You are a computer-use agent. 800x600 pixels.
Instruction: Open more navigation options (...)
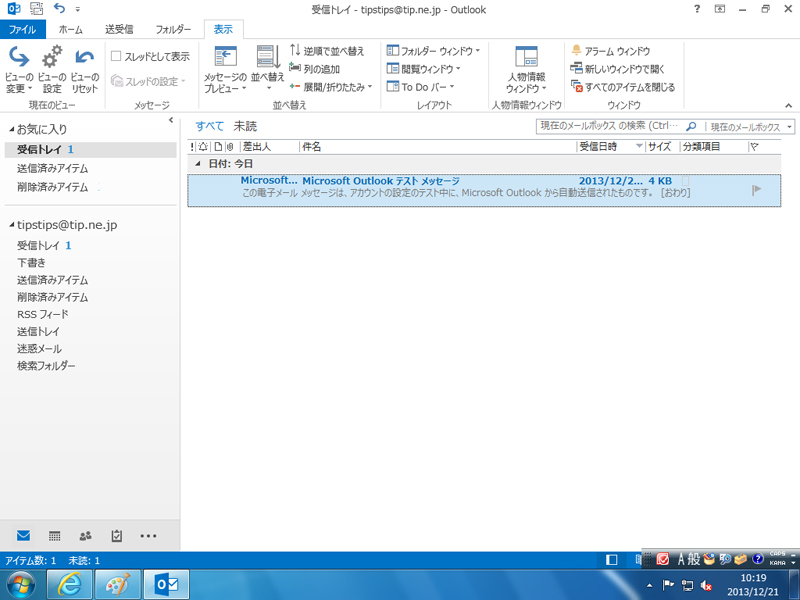click(x=148, y=536)
